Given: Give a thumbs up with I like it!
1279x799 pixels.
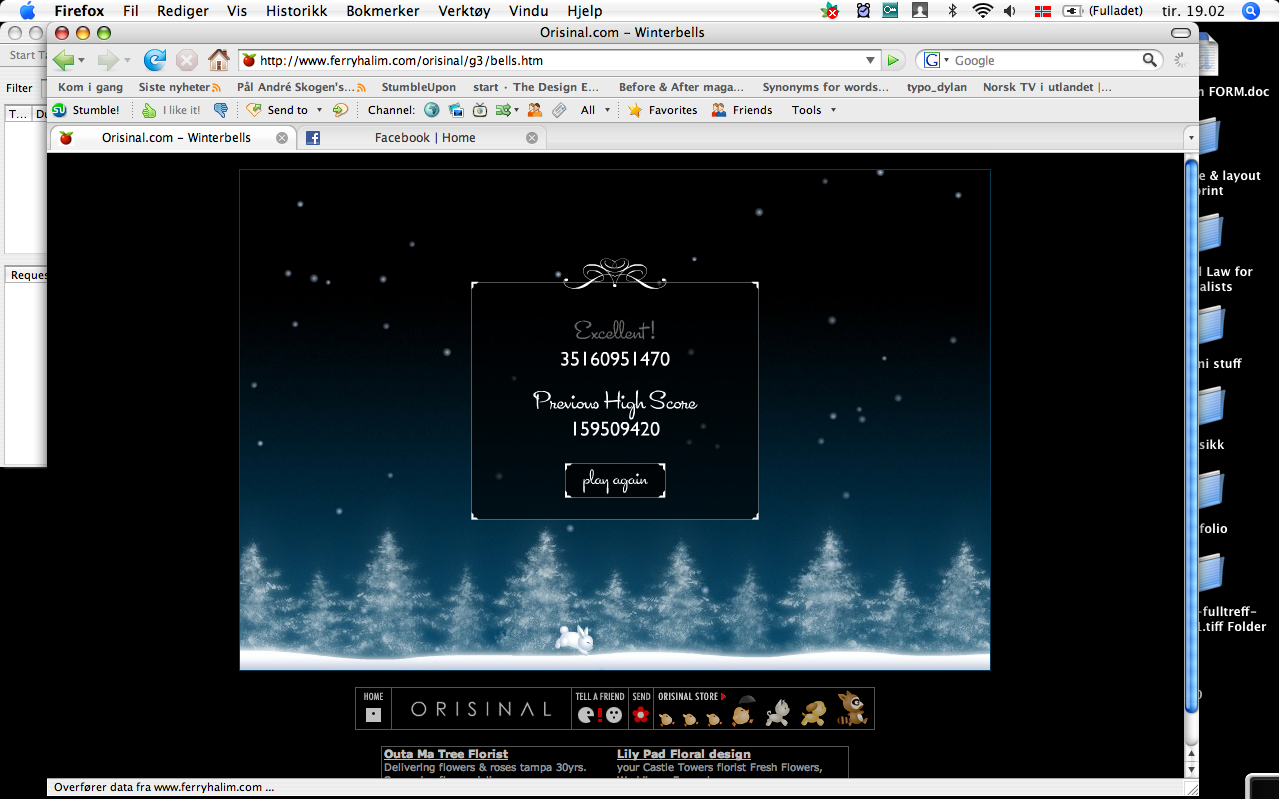Looking at the screenshot, I should click(x=171, y=110).
